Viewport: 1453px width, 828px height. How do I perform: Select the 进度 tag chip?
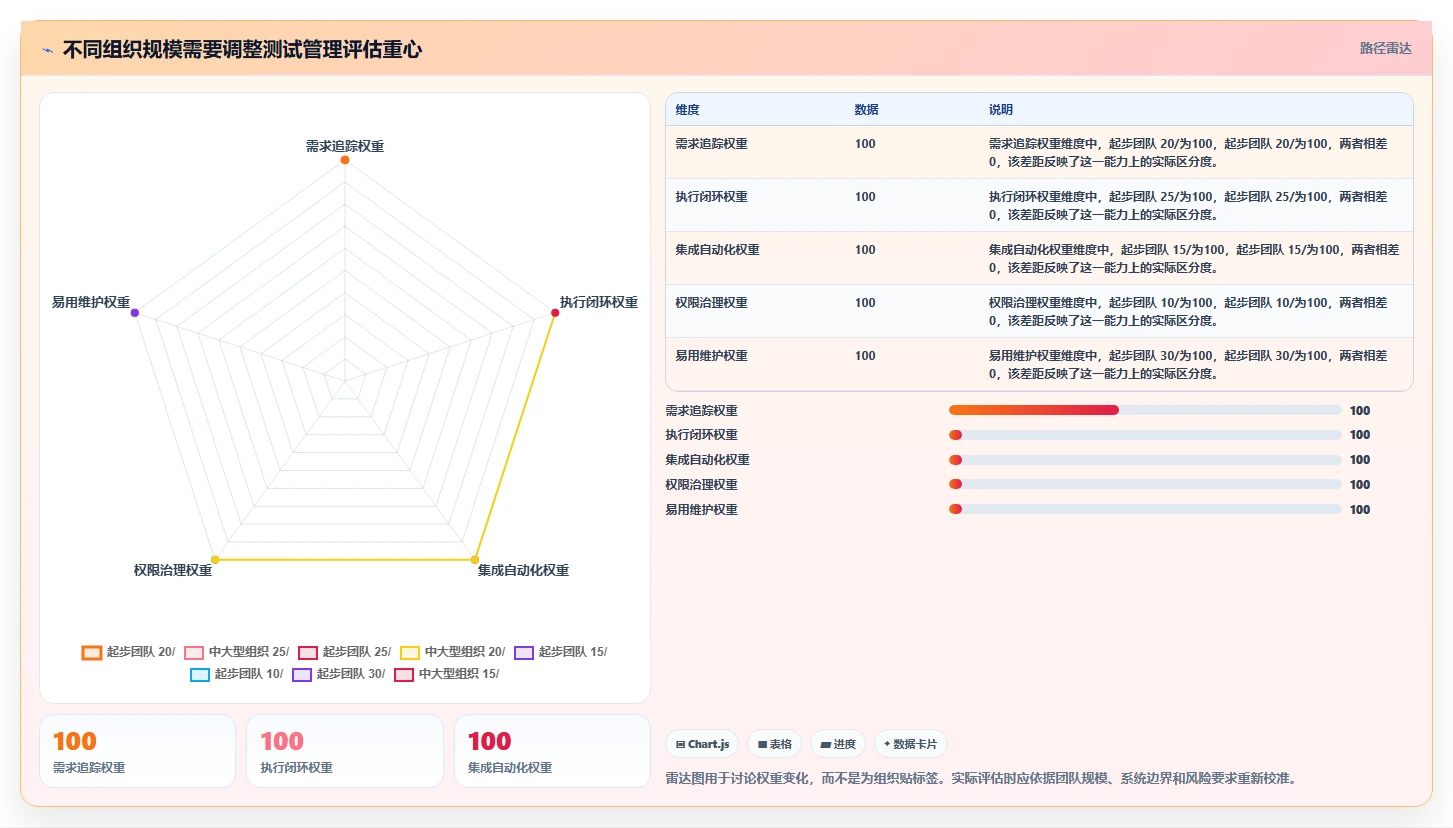tap(838, 744)
